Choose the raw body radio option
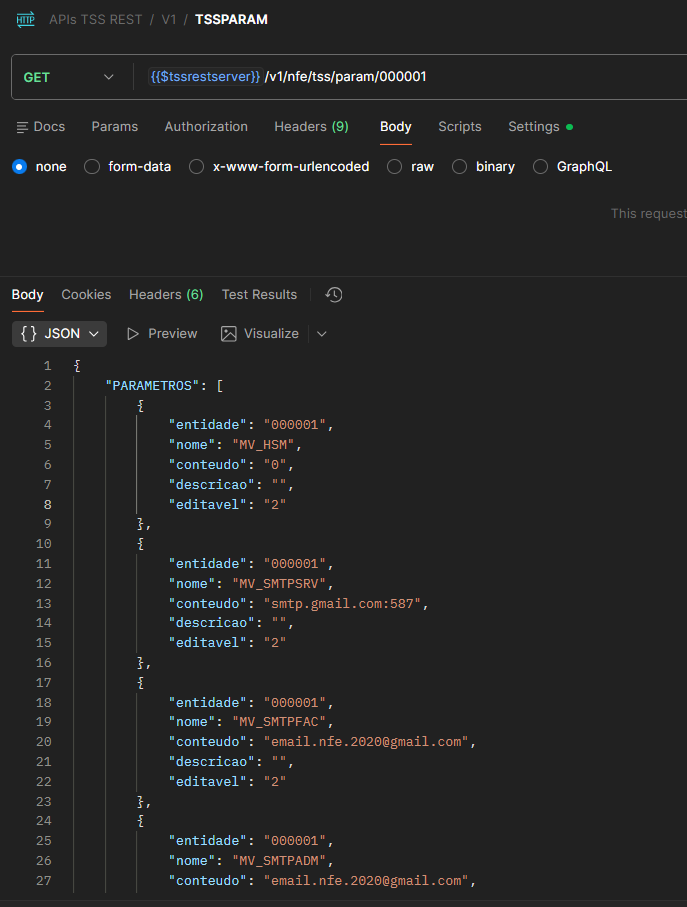 click(395, 167)
